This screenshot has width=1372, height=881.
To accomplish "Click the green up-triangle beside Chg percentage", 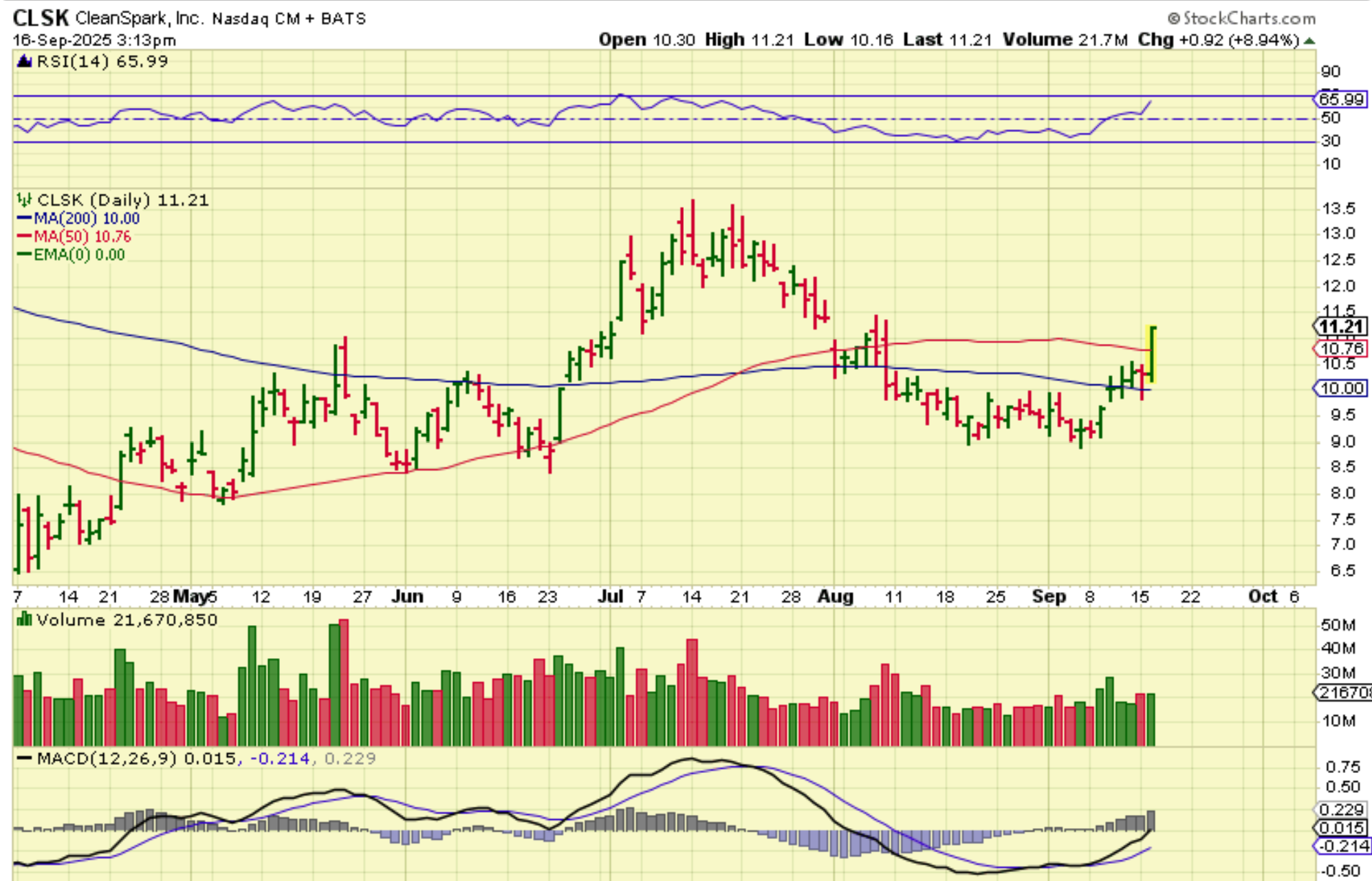I will tap(1309, 41).
